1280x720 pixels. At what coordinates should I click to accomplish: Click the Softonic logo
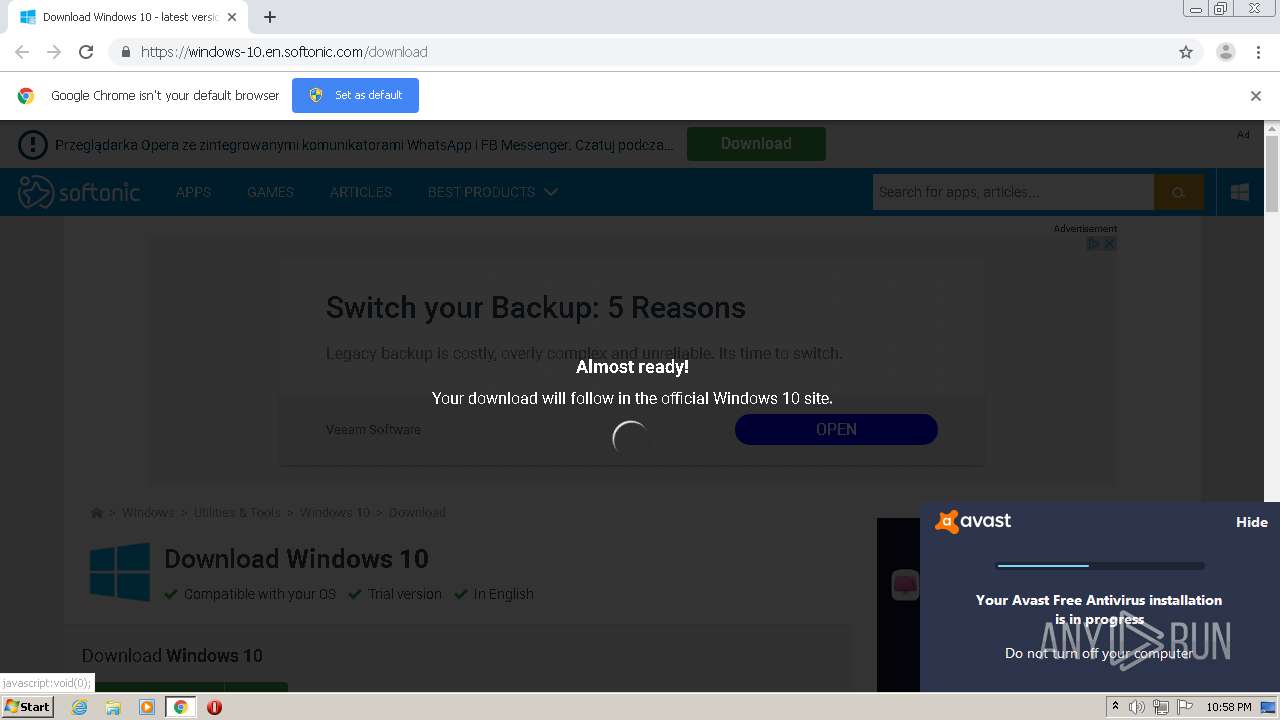click(x=79, y=192)
